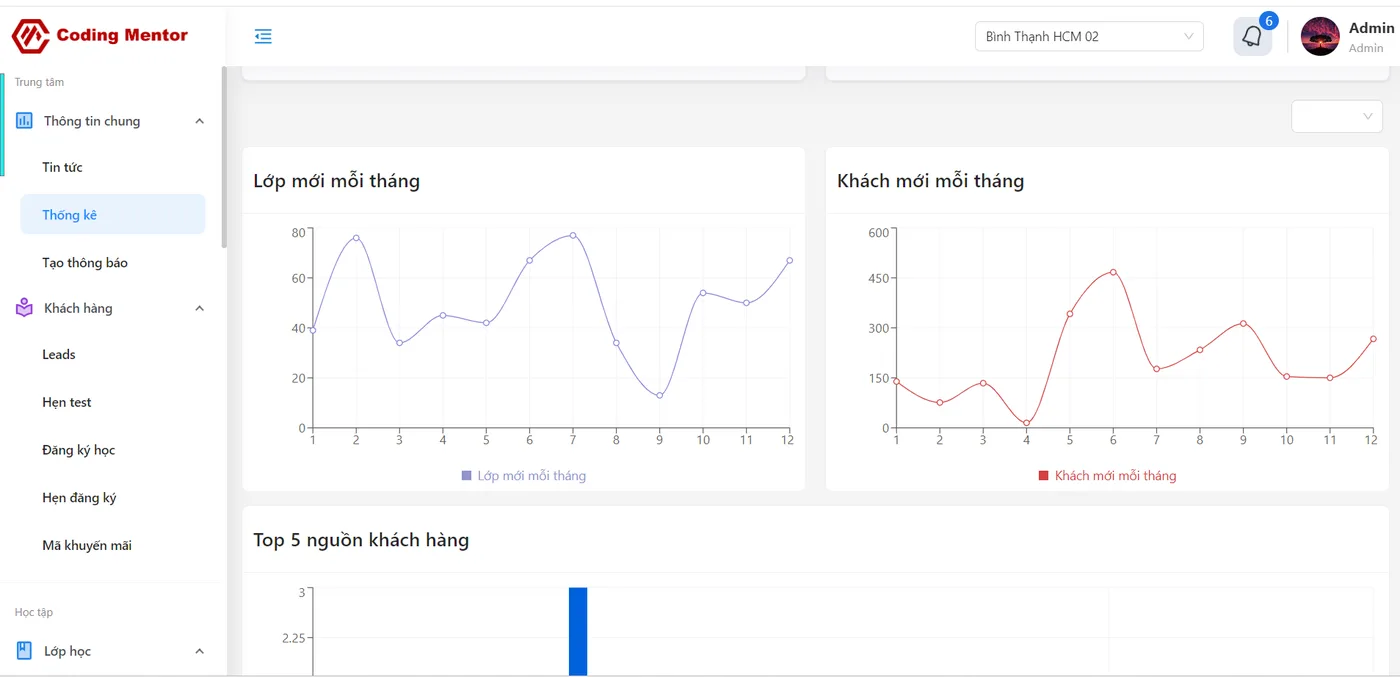This screenshot has height=677, width=1400.
Task: Click the Khách hàng purple icon
Action: 24,308
